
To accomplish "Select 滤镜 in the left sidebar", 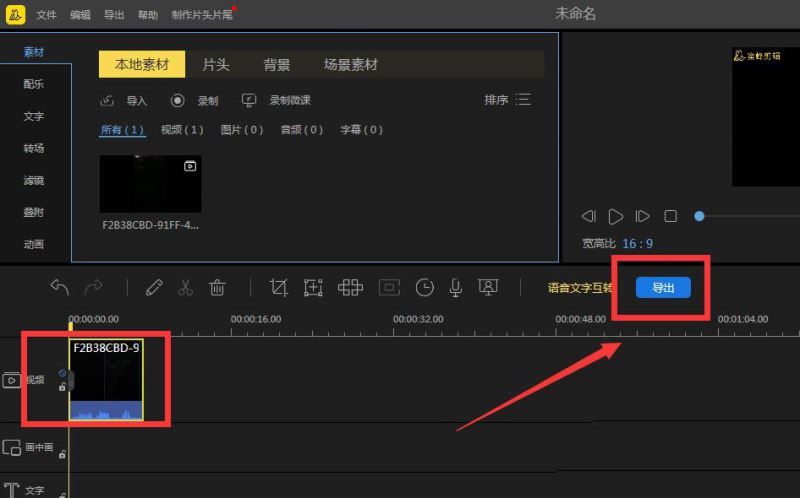I will [34, 180].
